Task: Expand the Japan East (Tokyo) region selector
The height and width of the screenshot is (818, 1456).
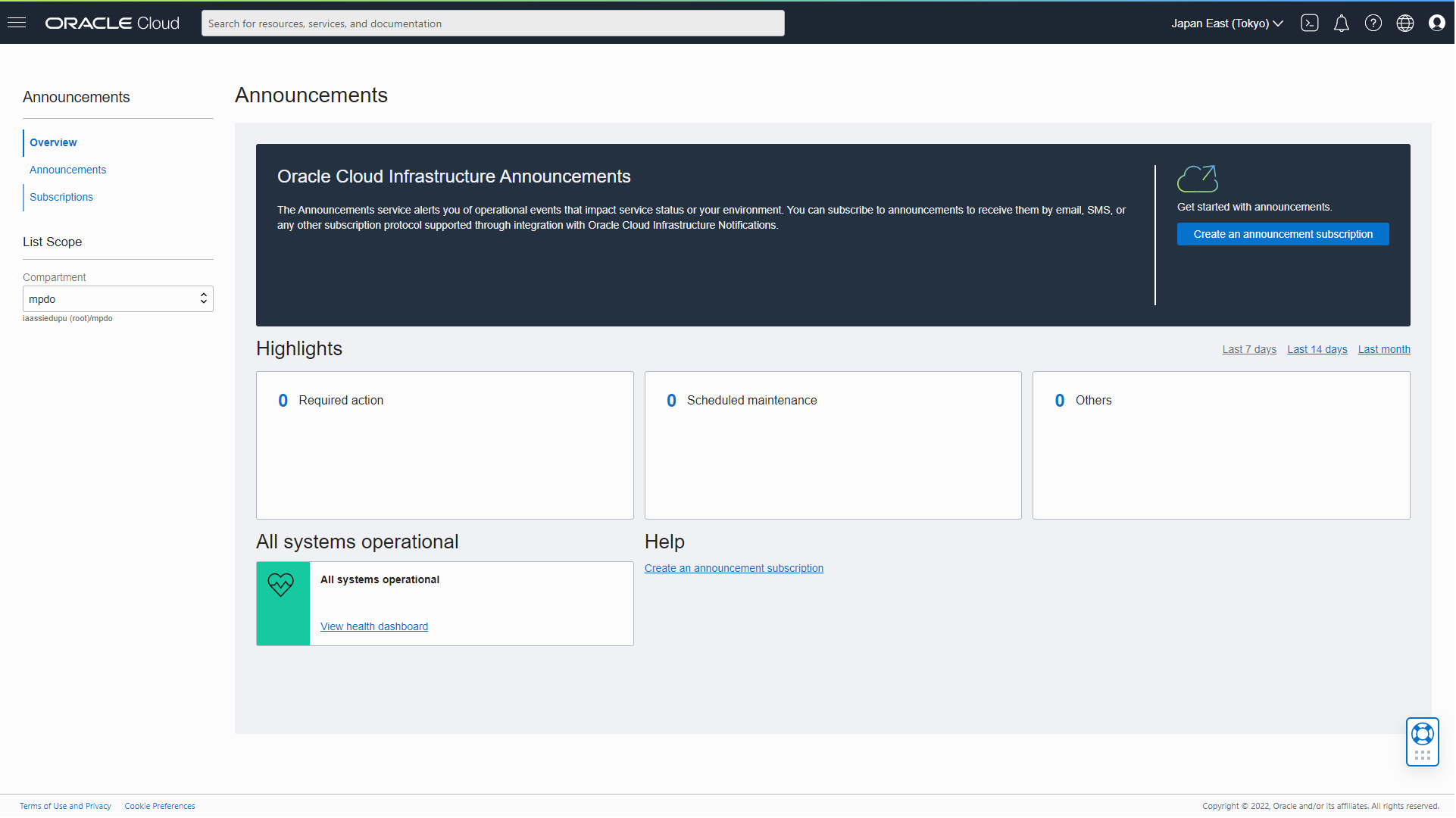Action: tap(1227, 23)
